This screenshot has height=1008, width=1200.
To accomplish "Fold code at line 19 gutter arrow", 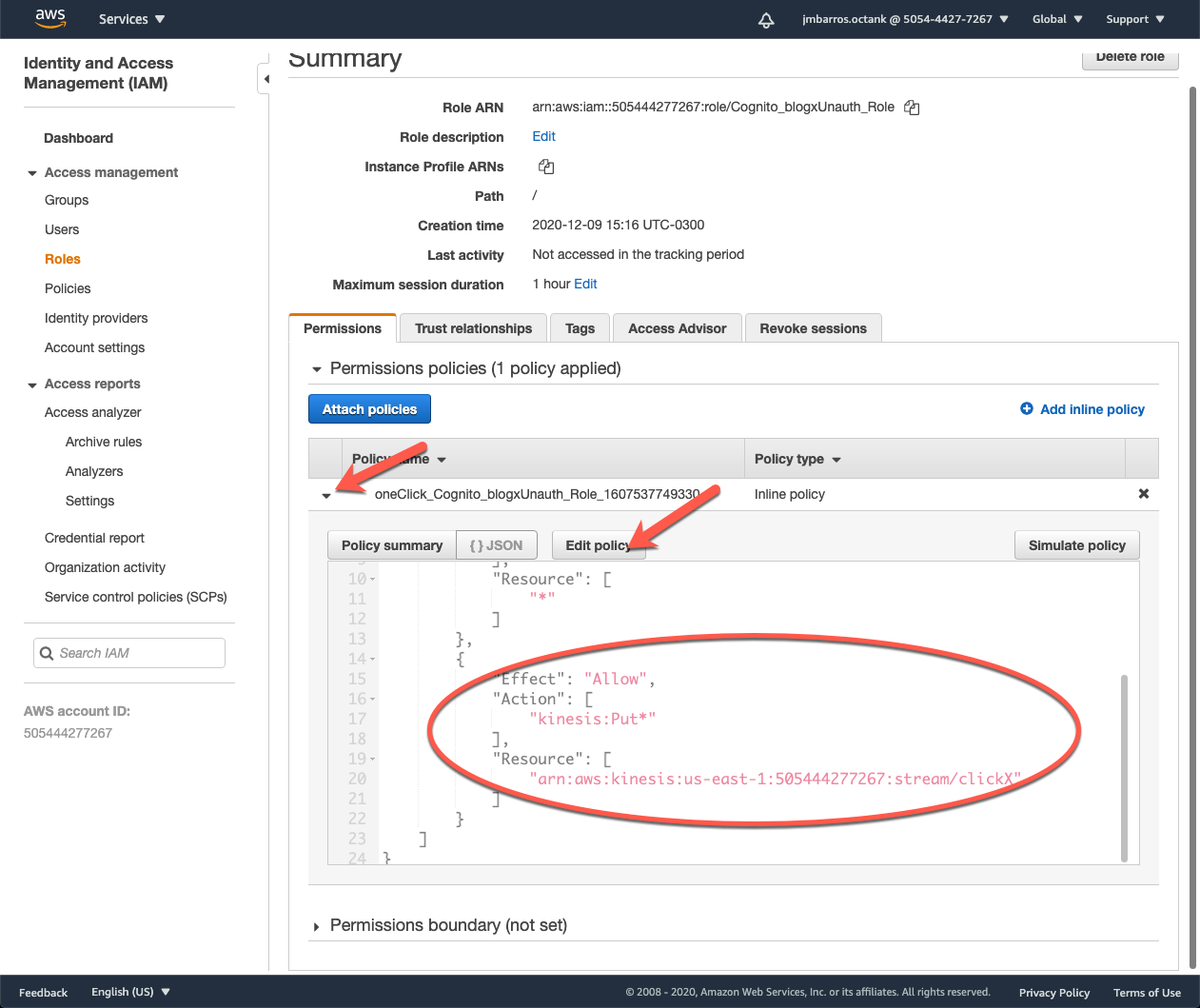I will pyautogui.click(x=373, y=760).
